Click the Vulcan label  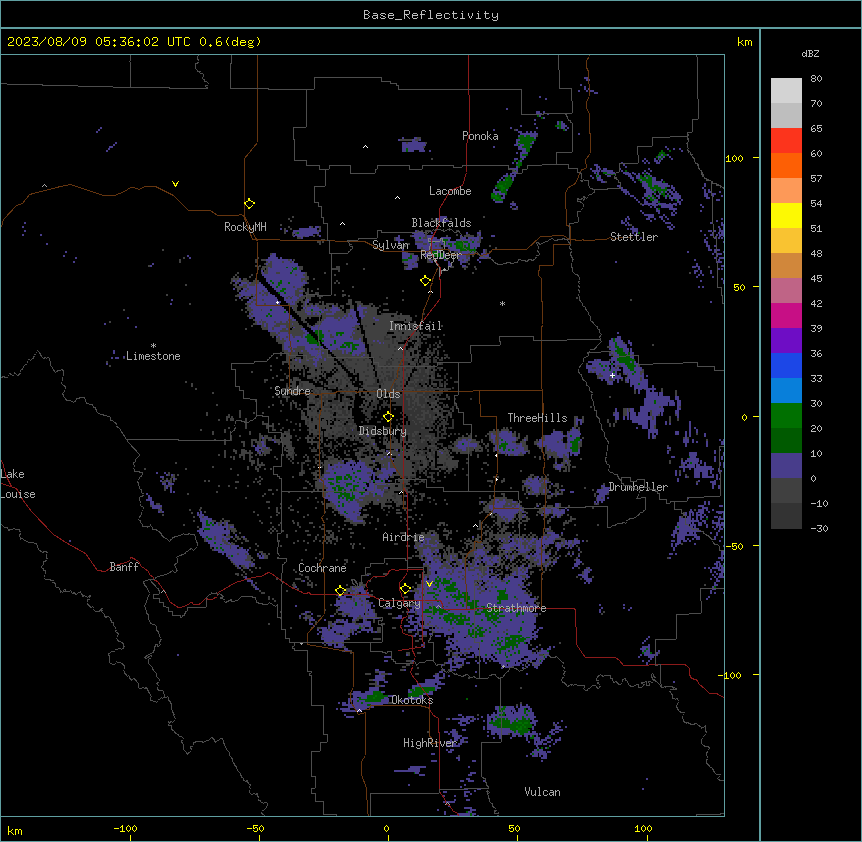(543, 792)
